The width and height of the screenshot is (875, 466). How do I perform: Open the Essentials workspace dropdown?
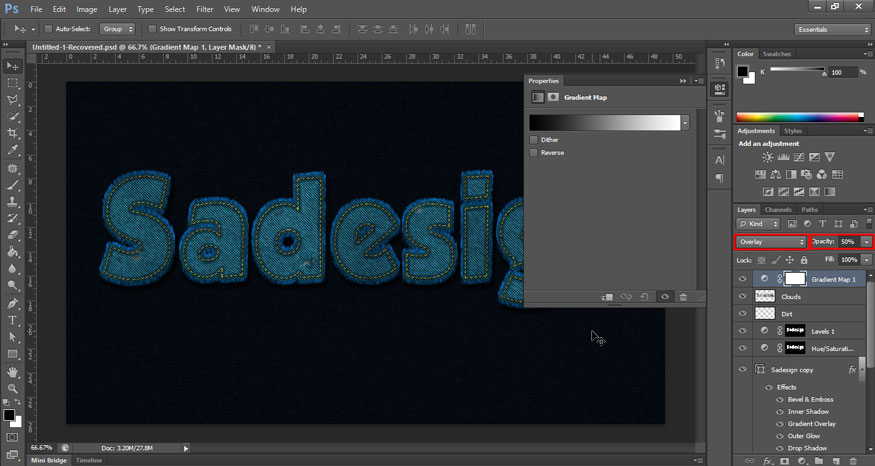point(832,30)
